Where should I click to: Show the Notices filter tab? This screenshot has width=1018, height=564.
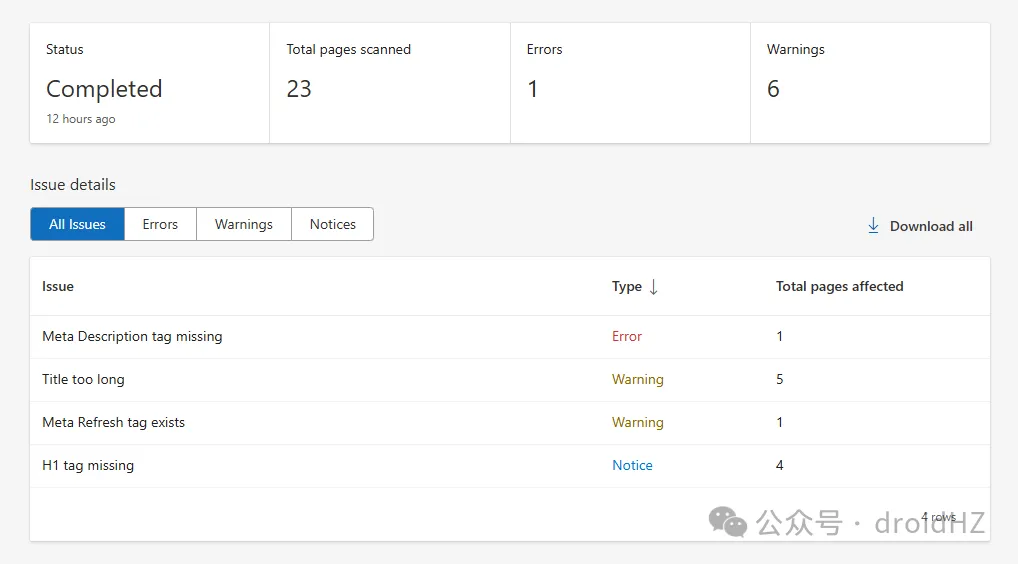tap(332, 224)
